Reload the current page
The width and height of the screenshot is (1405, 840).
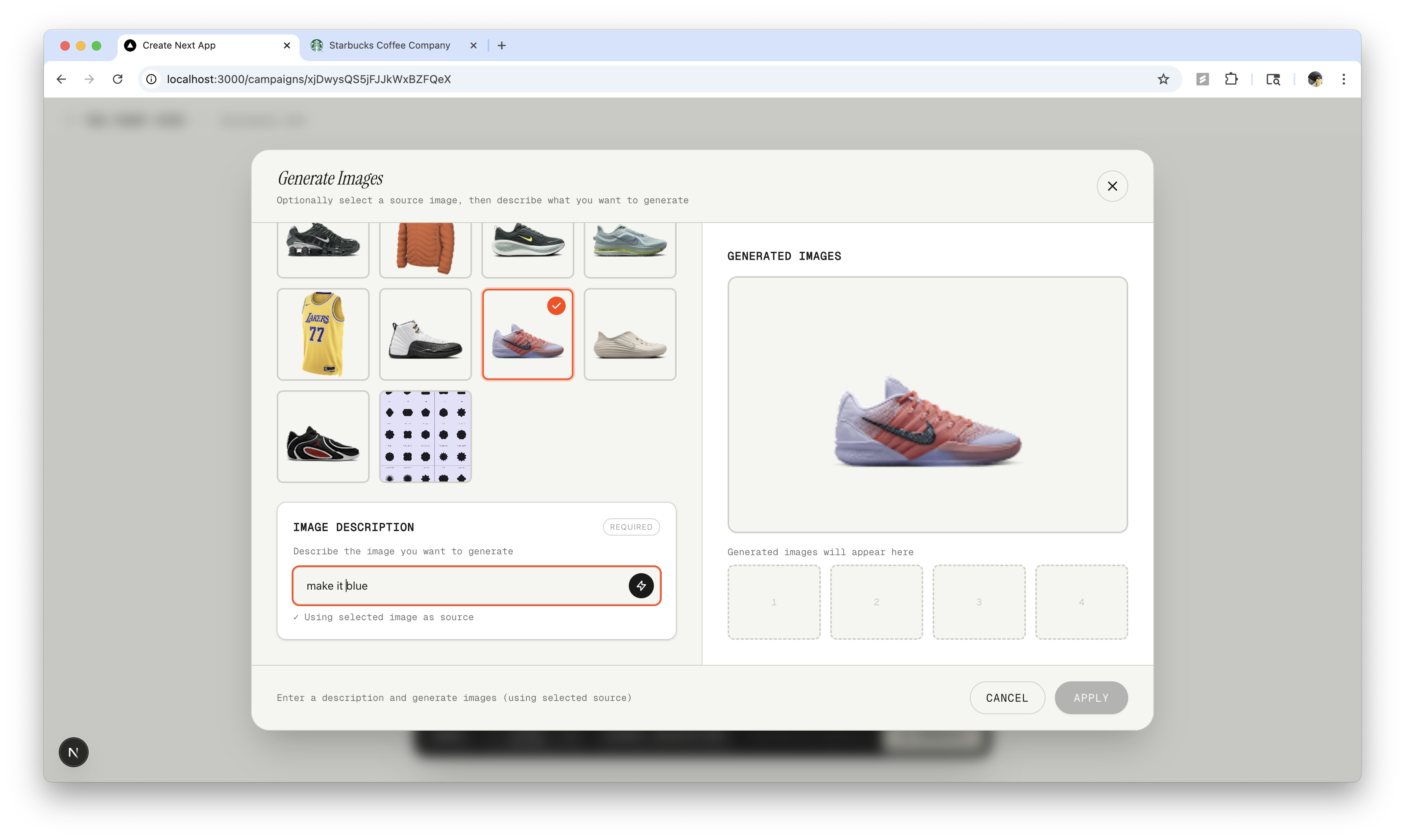[x=117, y=79]
